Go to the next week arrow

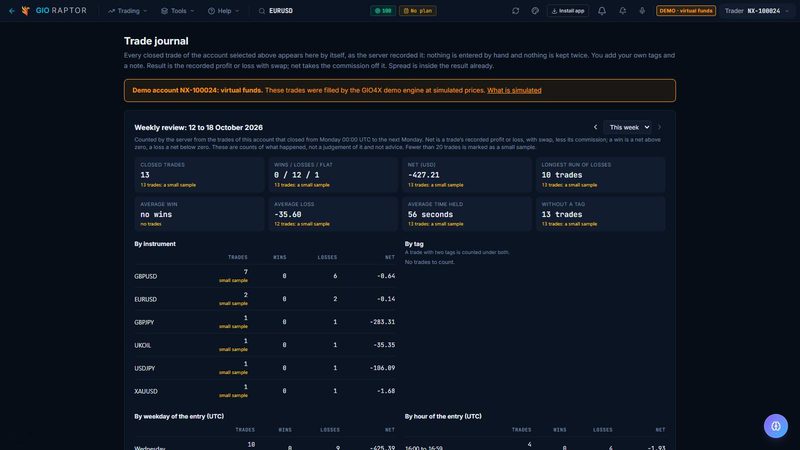point(659,127)
